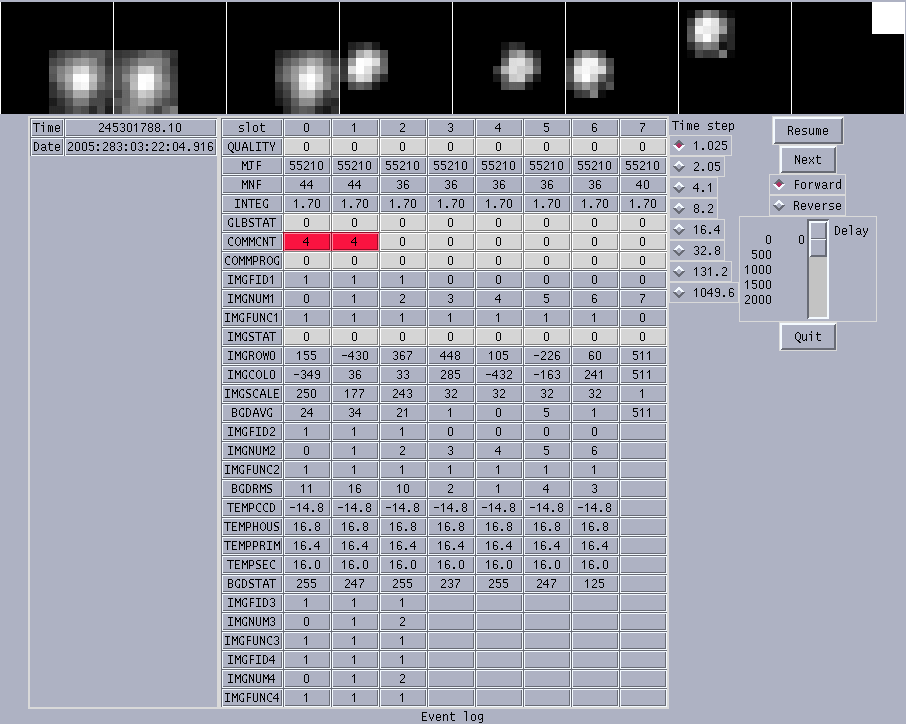Click the COMMPROG row label

click(x=252, y=261)
